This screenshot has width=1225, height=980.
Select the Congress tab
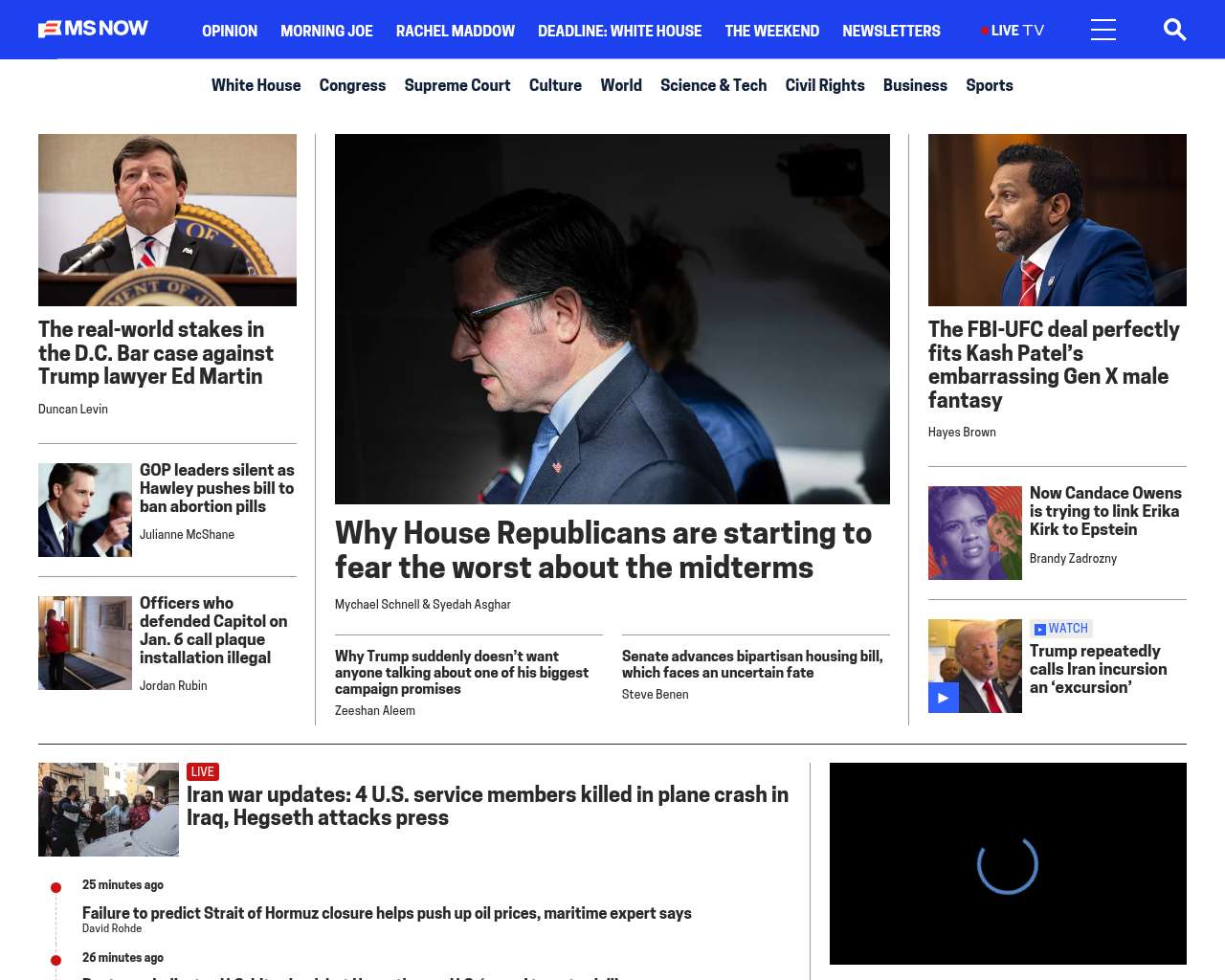(x=352, y=85)
